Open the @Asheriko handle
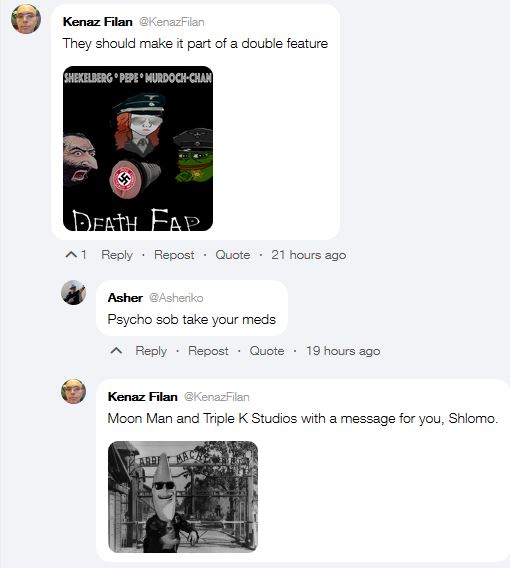This screenshot has width=510, height=568. pos(176,298)
